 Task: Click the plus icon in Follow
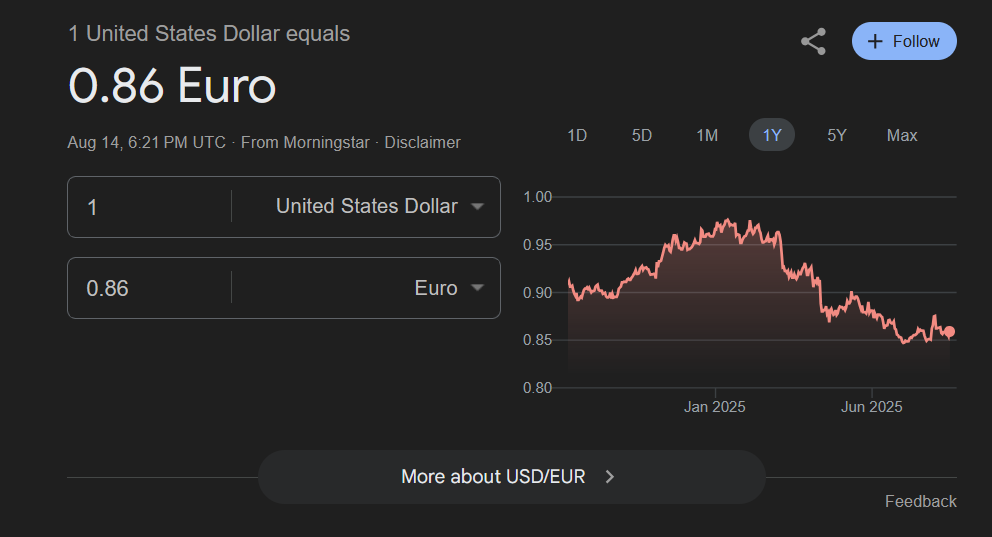875,42
